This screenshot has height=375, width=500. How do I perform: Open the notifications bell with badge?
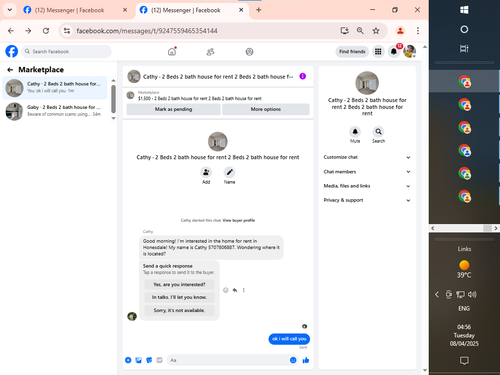click(394, 51)
